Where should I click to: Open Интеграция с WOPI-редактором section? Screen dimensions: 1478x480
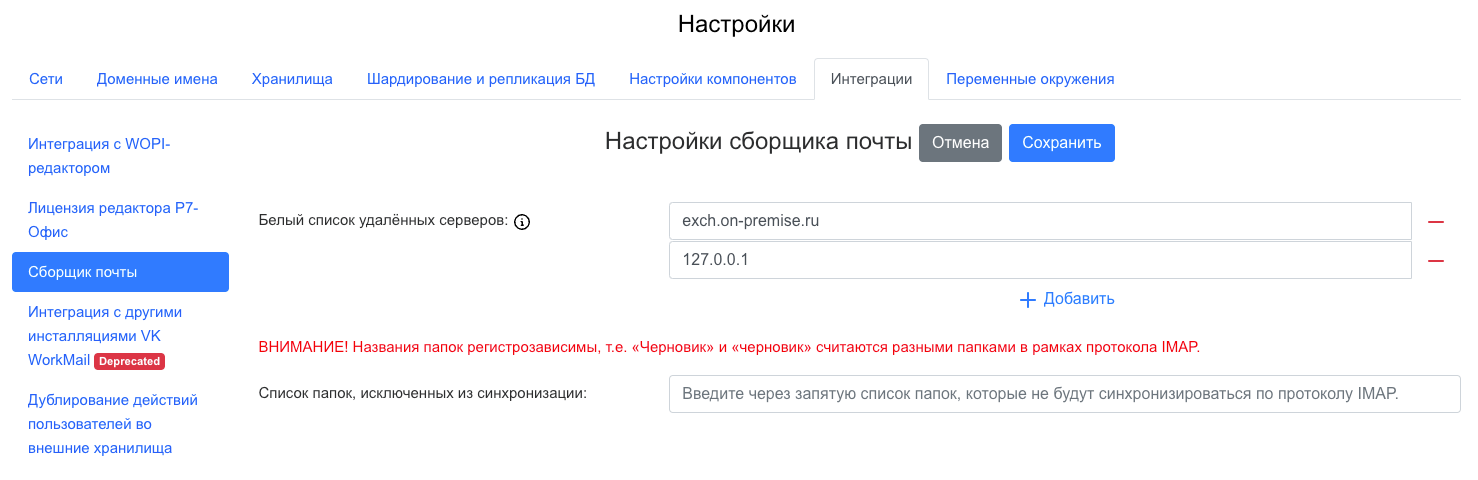point(100,156)
